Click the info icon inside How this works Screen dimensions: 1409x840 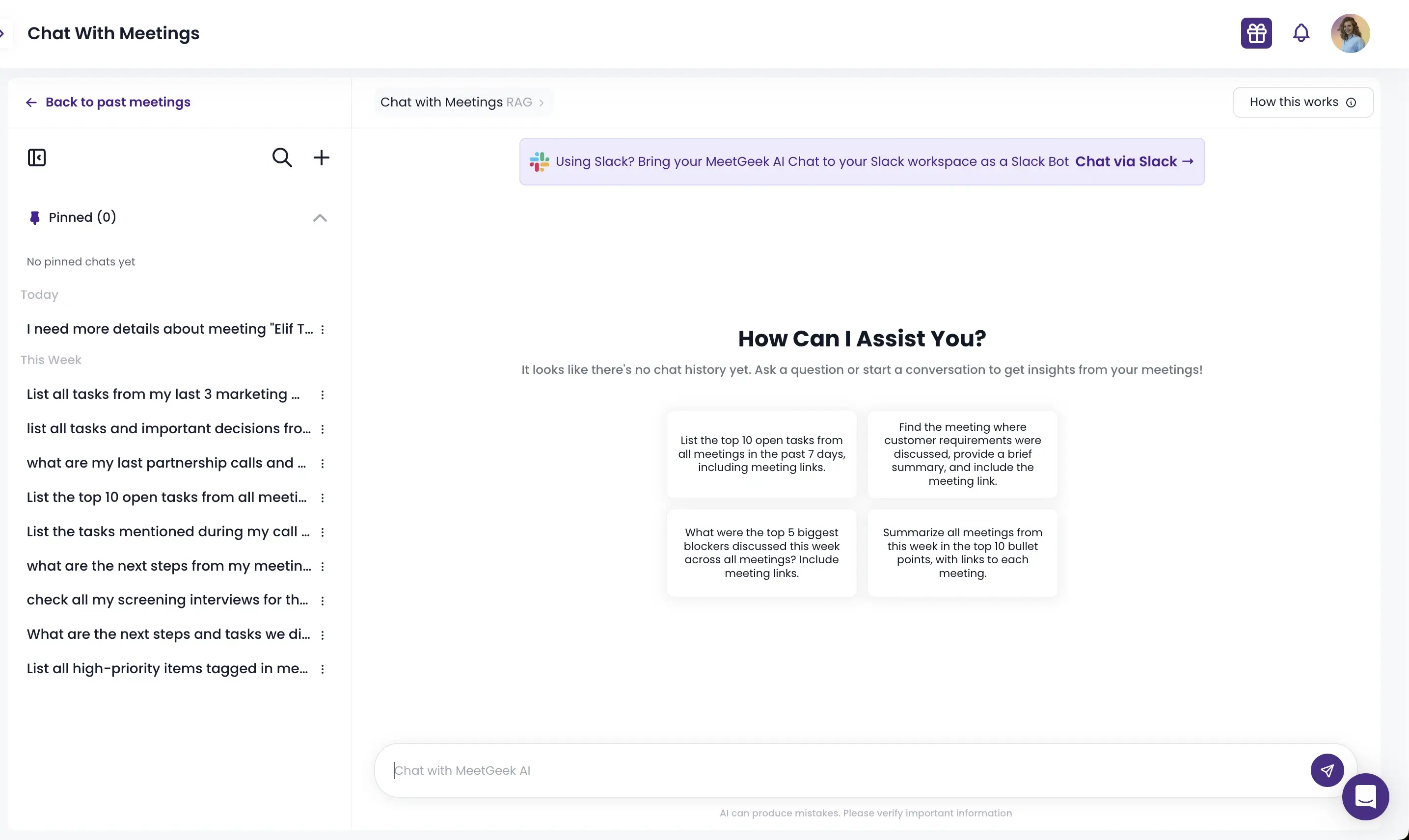click(1351, 103)
